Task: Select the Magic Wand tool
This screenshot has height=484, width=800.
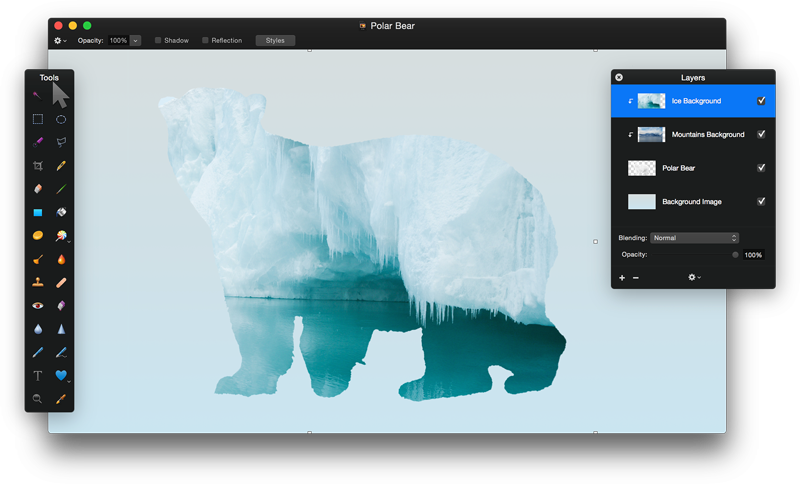Action: pyautogui.click(x=37, y=95)
